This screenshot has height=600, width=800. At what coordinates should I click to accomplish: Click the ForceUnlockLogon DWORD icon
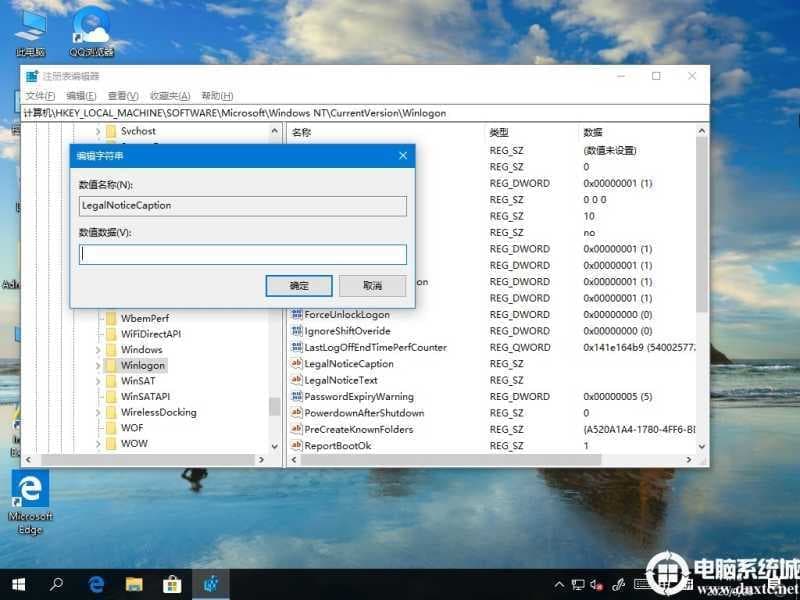[296, 314]
